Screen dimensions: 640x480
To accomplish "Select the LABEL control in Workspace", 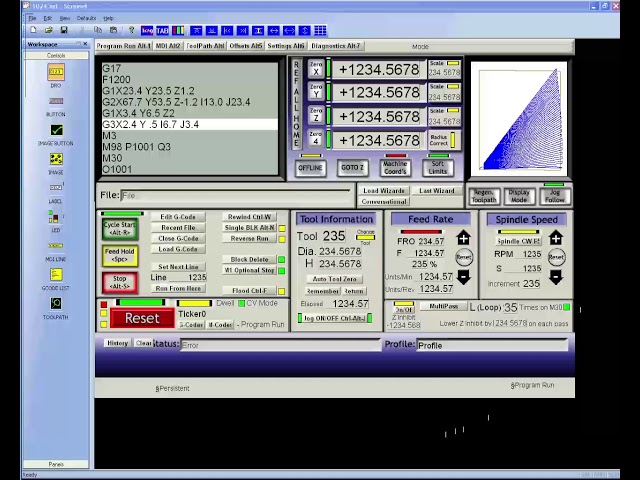I will tap(56, 192).
